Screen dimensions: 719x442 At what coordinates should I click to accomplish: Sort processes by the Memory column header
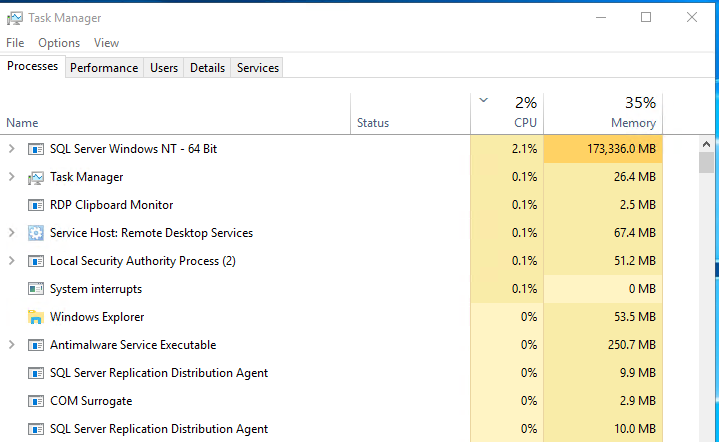tap(603, 113)
